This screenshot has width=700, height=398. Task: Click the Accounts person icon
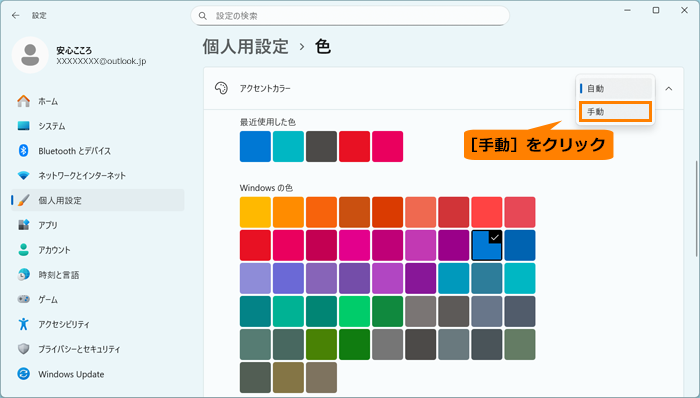[24, 250]
